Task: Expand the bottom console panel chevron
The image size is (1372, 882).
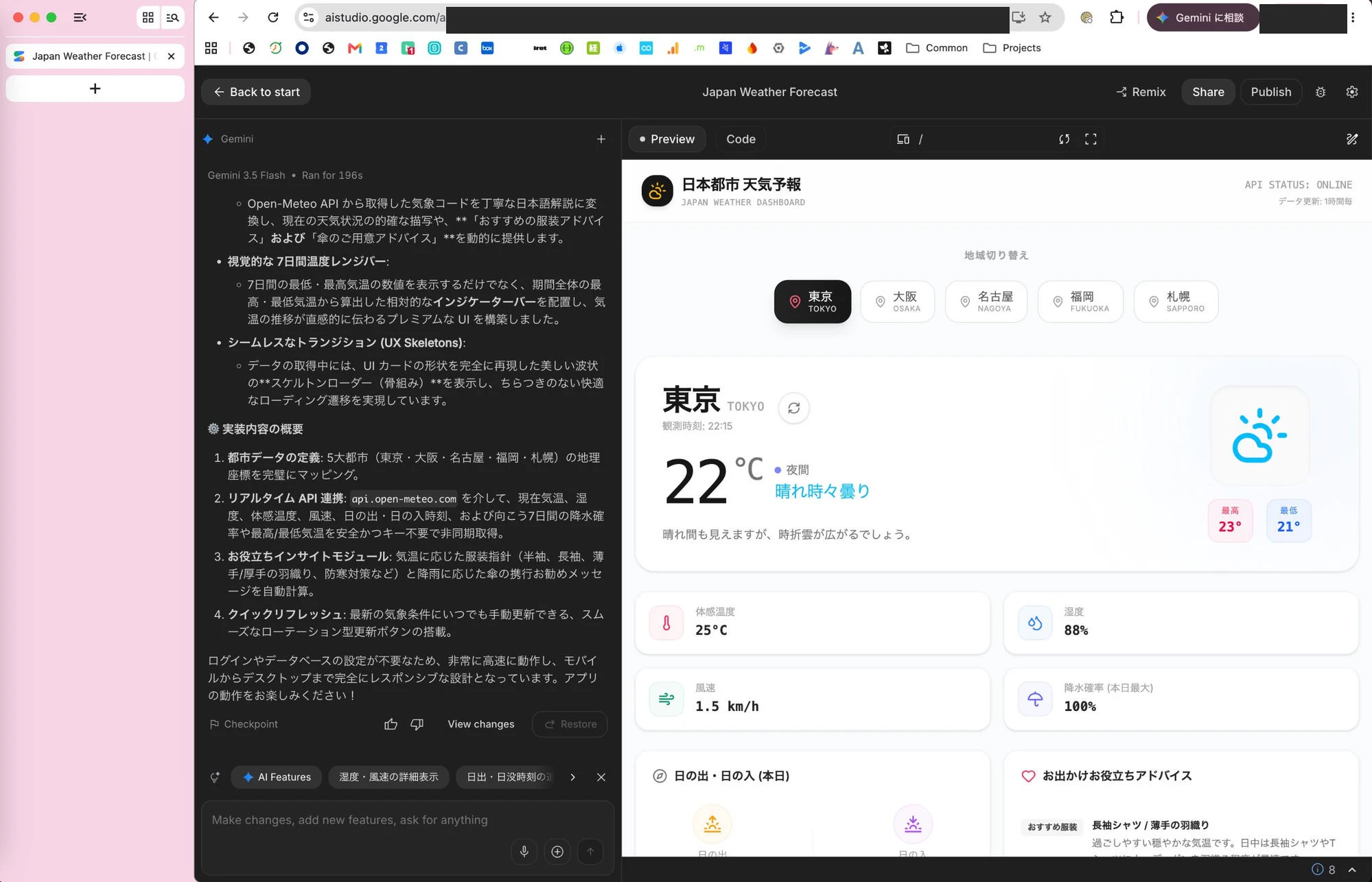Action: (1352, 870)
